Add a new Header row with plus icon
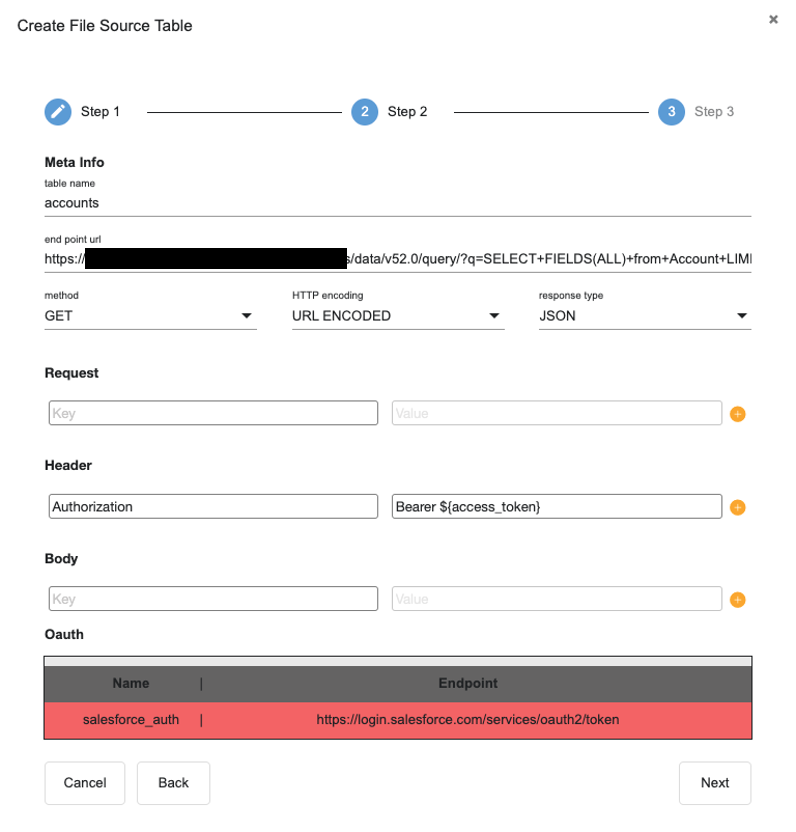Viewport: 796px width, 832px height. click(738, 507)
